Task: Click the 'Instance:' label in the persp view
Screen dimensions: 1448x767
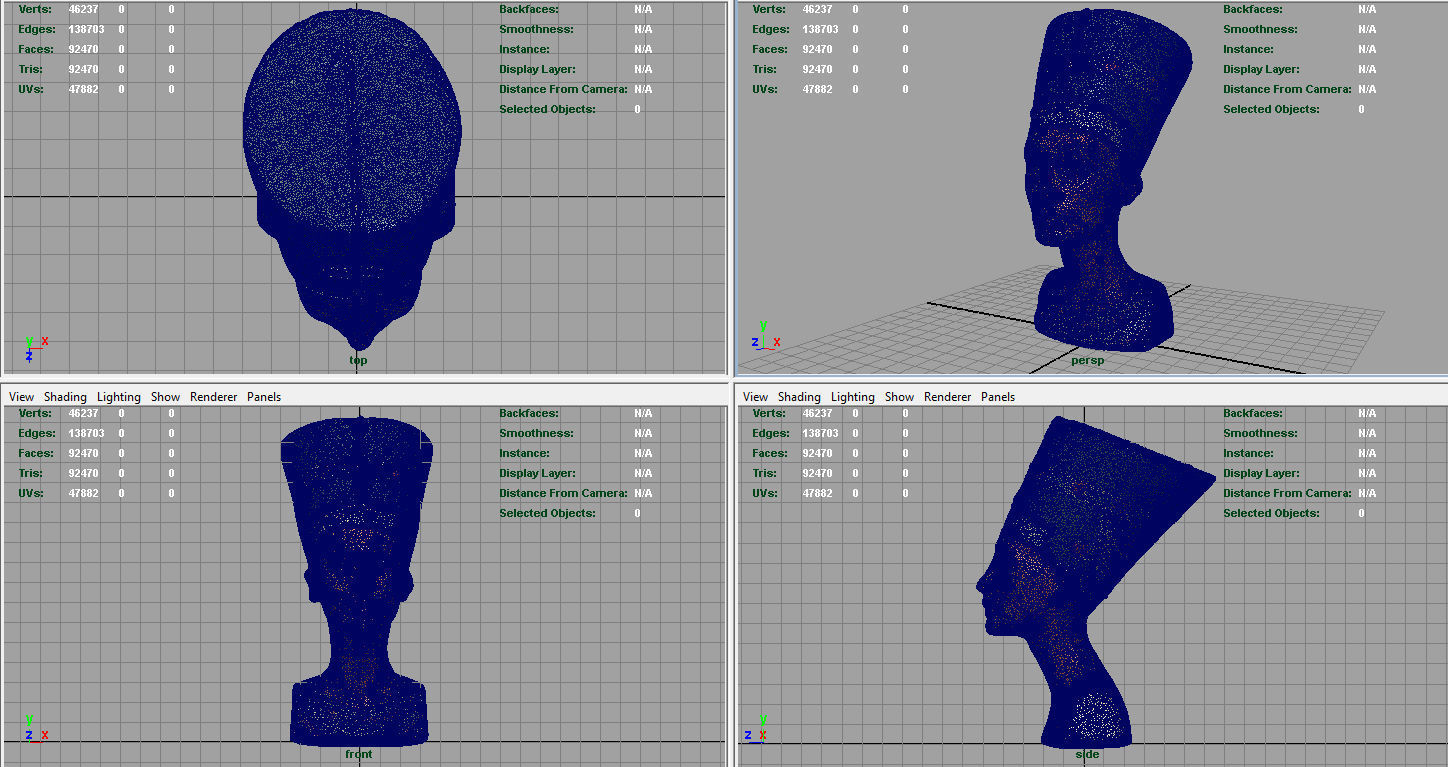Action: click(x=1249, y=49)
